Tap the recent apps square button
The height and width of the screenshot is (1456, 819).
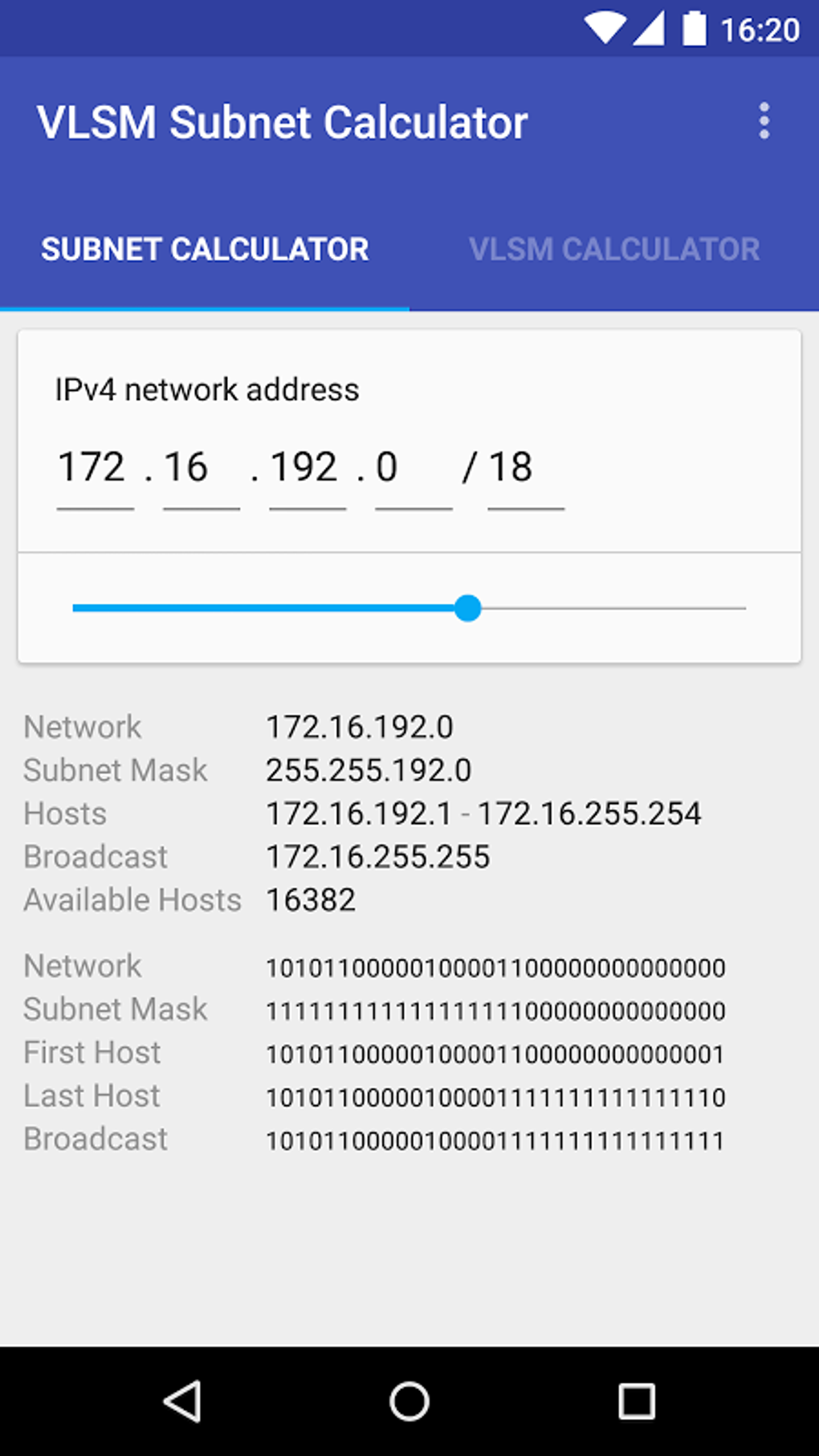[x=636, y=1401]
